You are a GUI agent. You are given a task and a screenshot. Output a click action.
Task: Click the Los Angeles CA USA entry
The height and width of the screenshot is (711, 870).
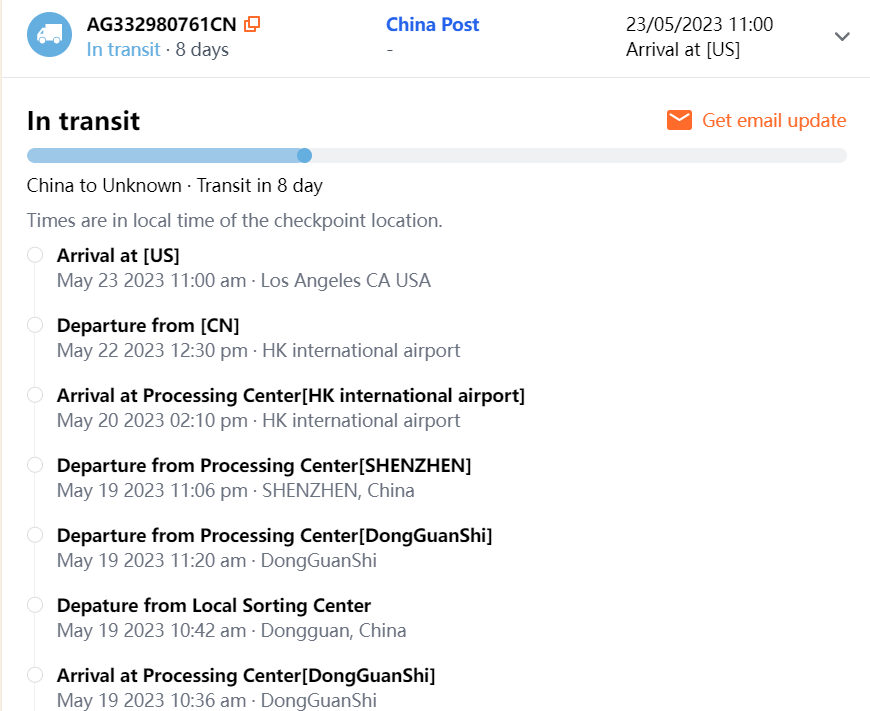click(345, 281)
